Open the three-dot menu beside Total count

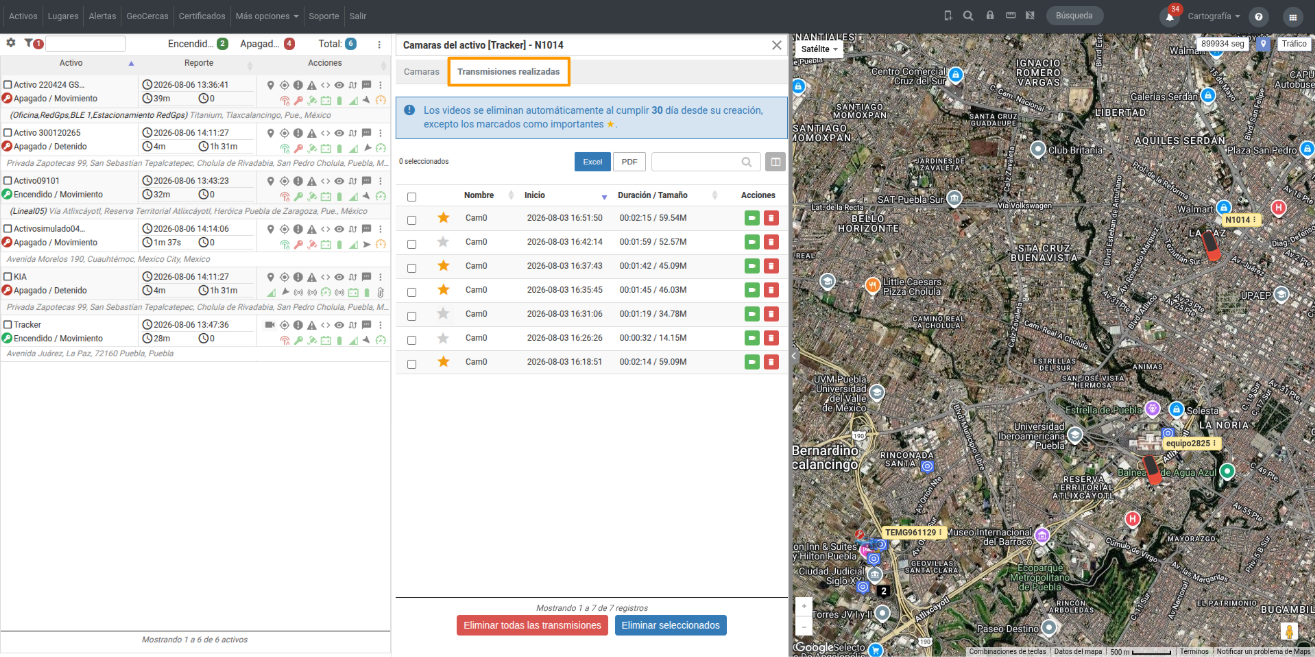pyautogui.click(x=379, y=44)
